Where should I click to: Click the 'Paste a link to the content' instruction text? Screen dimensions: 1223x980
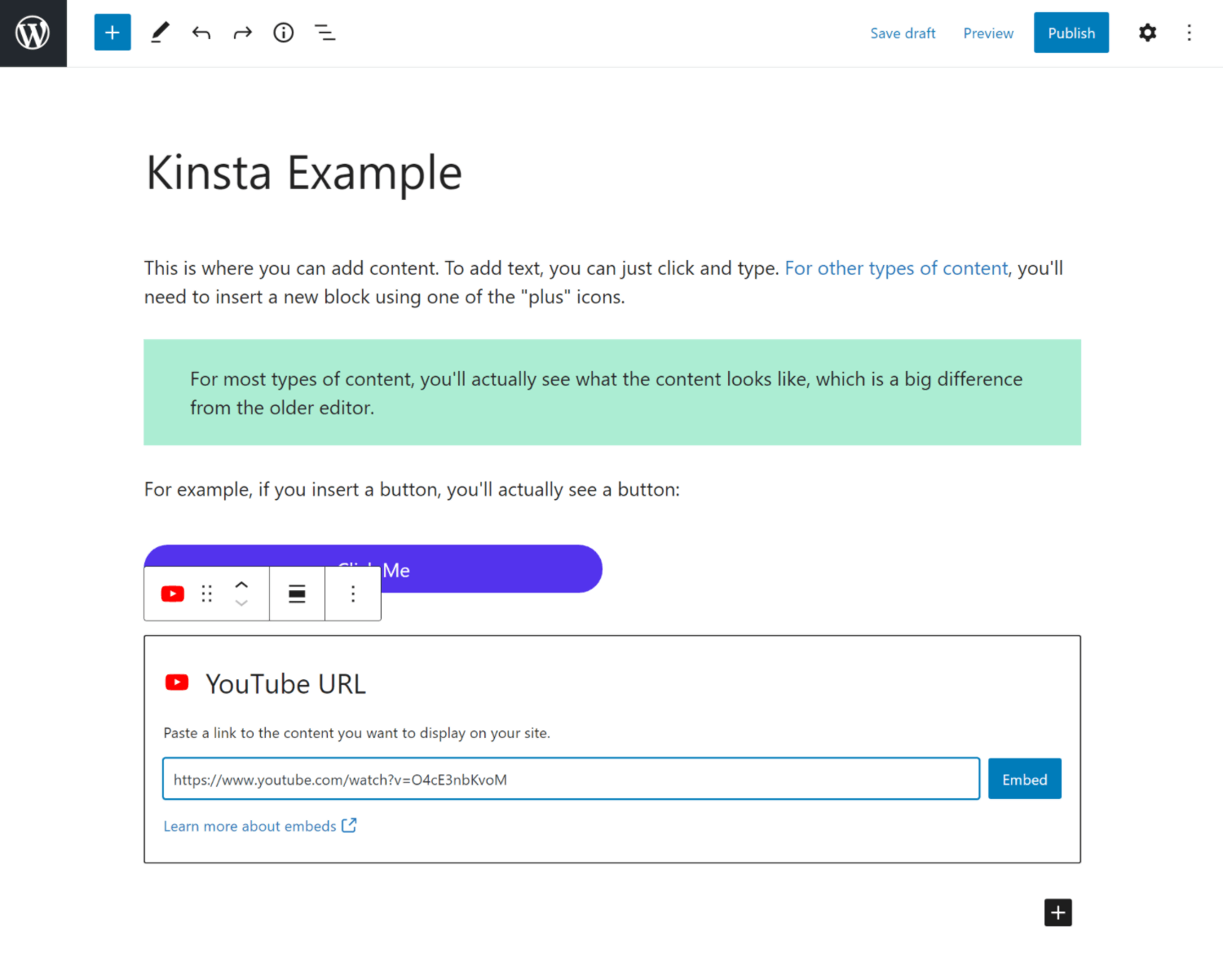point(357,733)
